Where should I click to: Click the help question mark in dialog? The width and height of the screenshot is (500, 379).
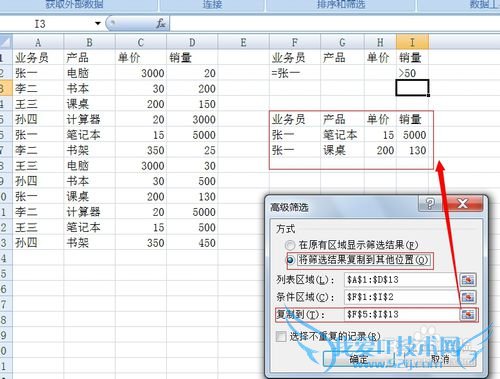pyautogui.click(x=430, y=203)
